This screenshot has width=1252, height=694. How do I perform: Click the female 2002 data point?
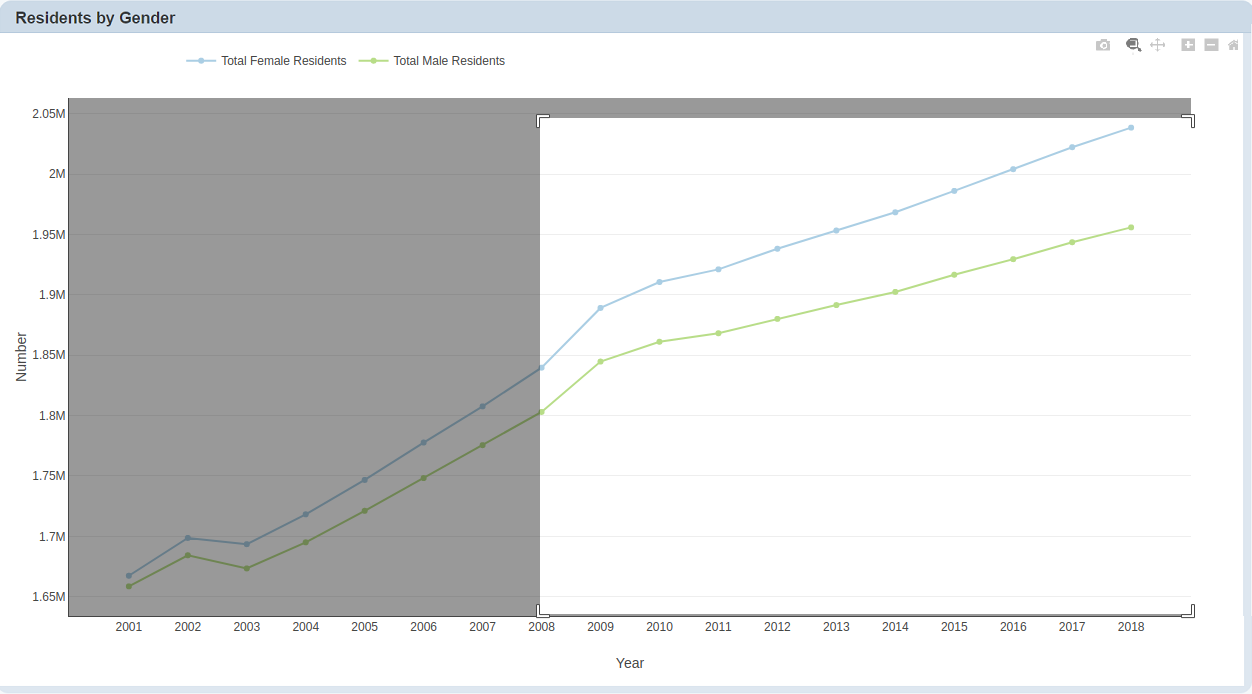coord(188,538)
